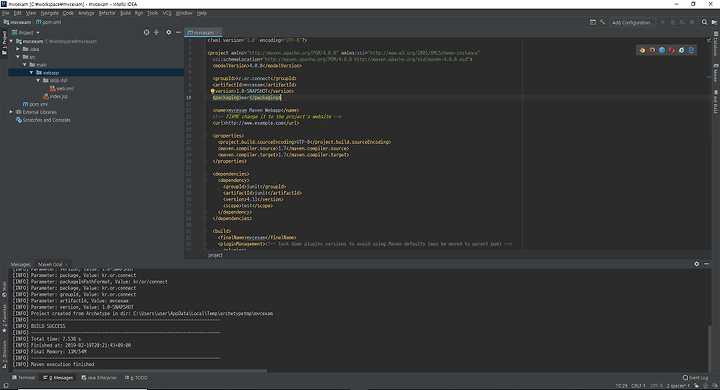Select web.xml in project tree
The height and width of the screenshot is (390, 720).
tap(62, 88)
